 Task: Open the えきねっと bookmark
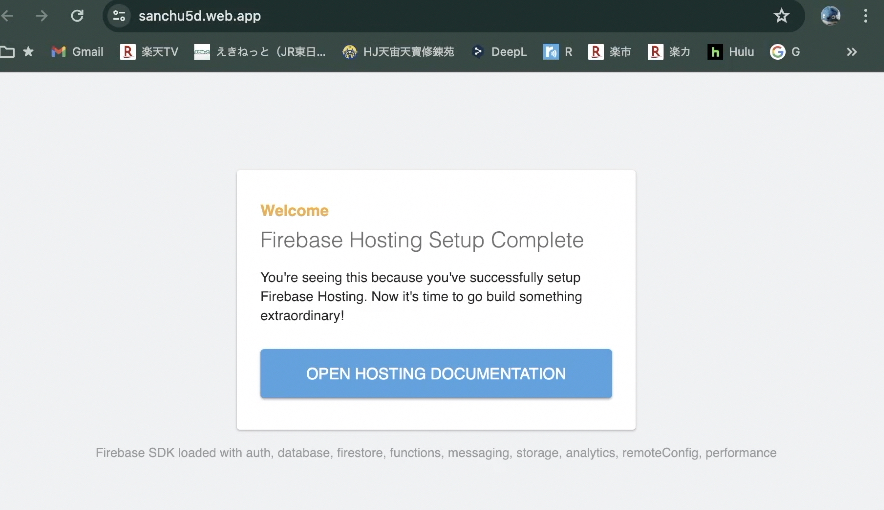pyautogui.click(x=260, y=52)
